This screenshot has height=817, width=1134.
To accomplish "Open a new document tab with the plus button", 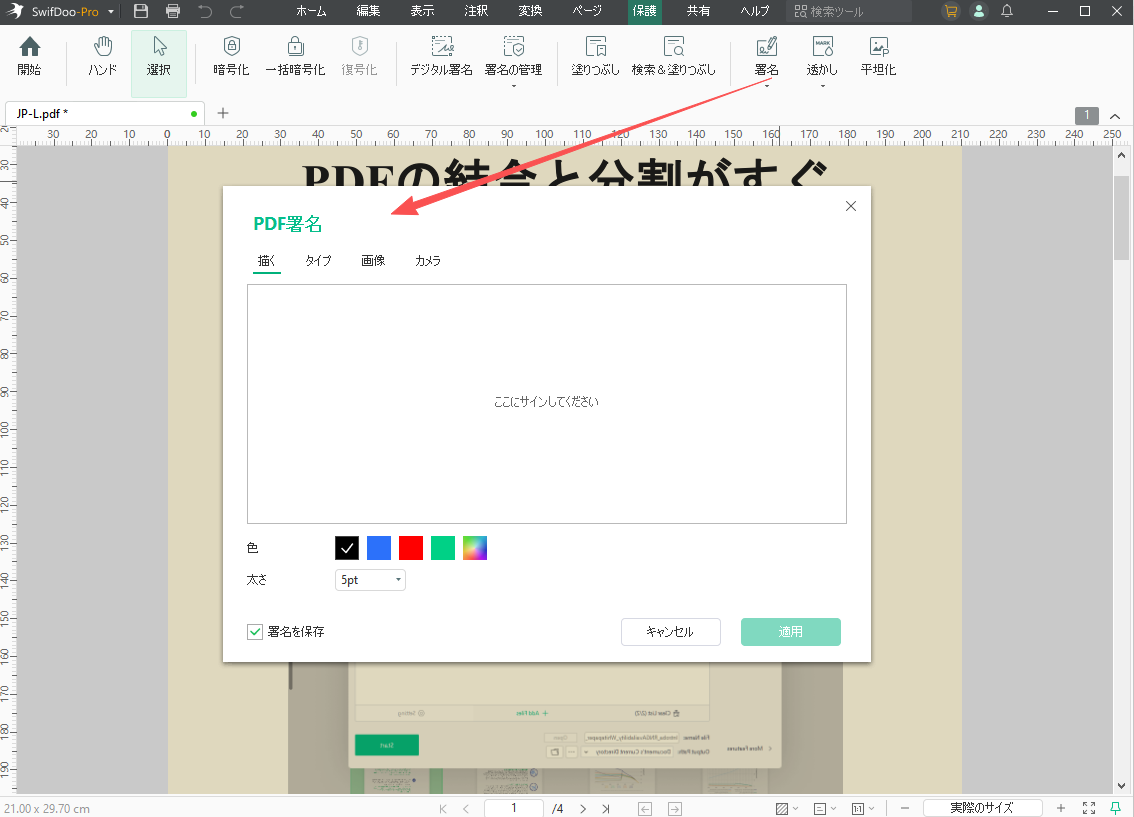I will [222, 113].
